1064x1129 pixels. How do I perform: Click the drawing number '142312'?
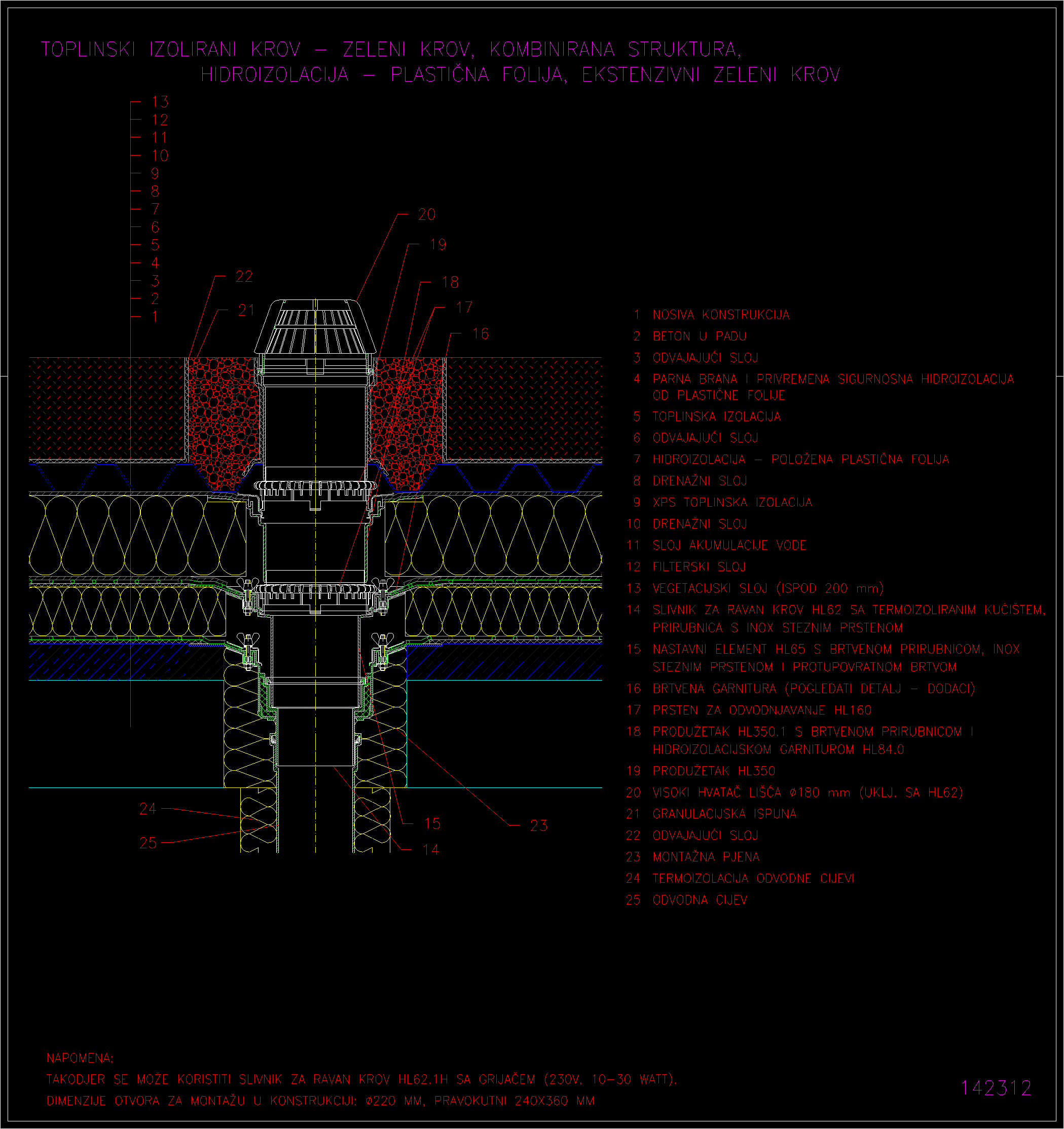[996, 1088]
